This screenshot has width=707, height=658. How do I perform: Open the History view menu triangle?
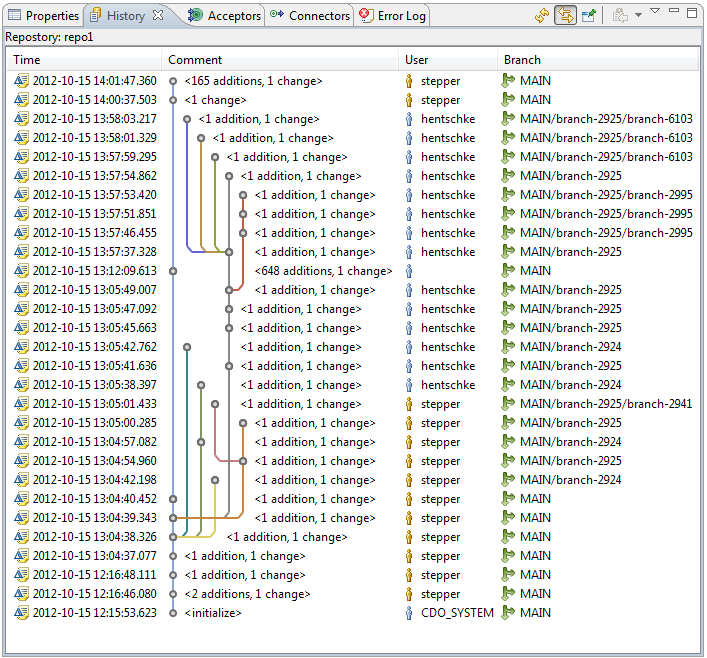coord(655,10)
